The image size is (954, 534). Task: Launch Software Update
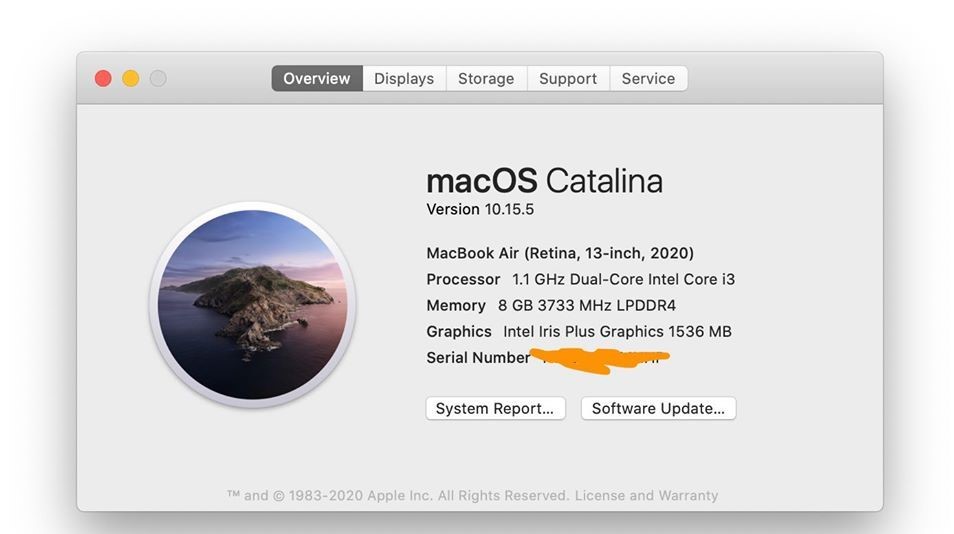click(658, 408)
